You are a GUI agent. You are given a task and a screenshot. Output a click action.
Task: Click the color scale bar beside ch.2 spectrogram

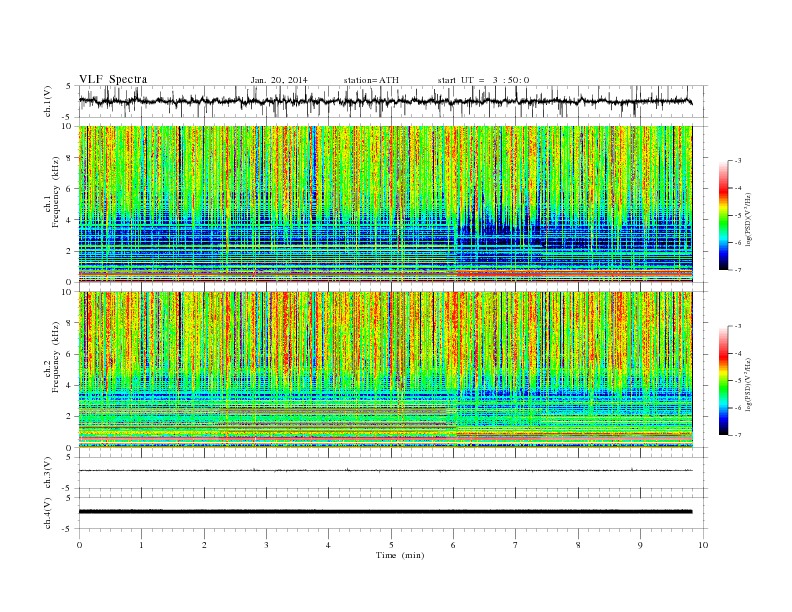coord(723,380)
